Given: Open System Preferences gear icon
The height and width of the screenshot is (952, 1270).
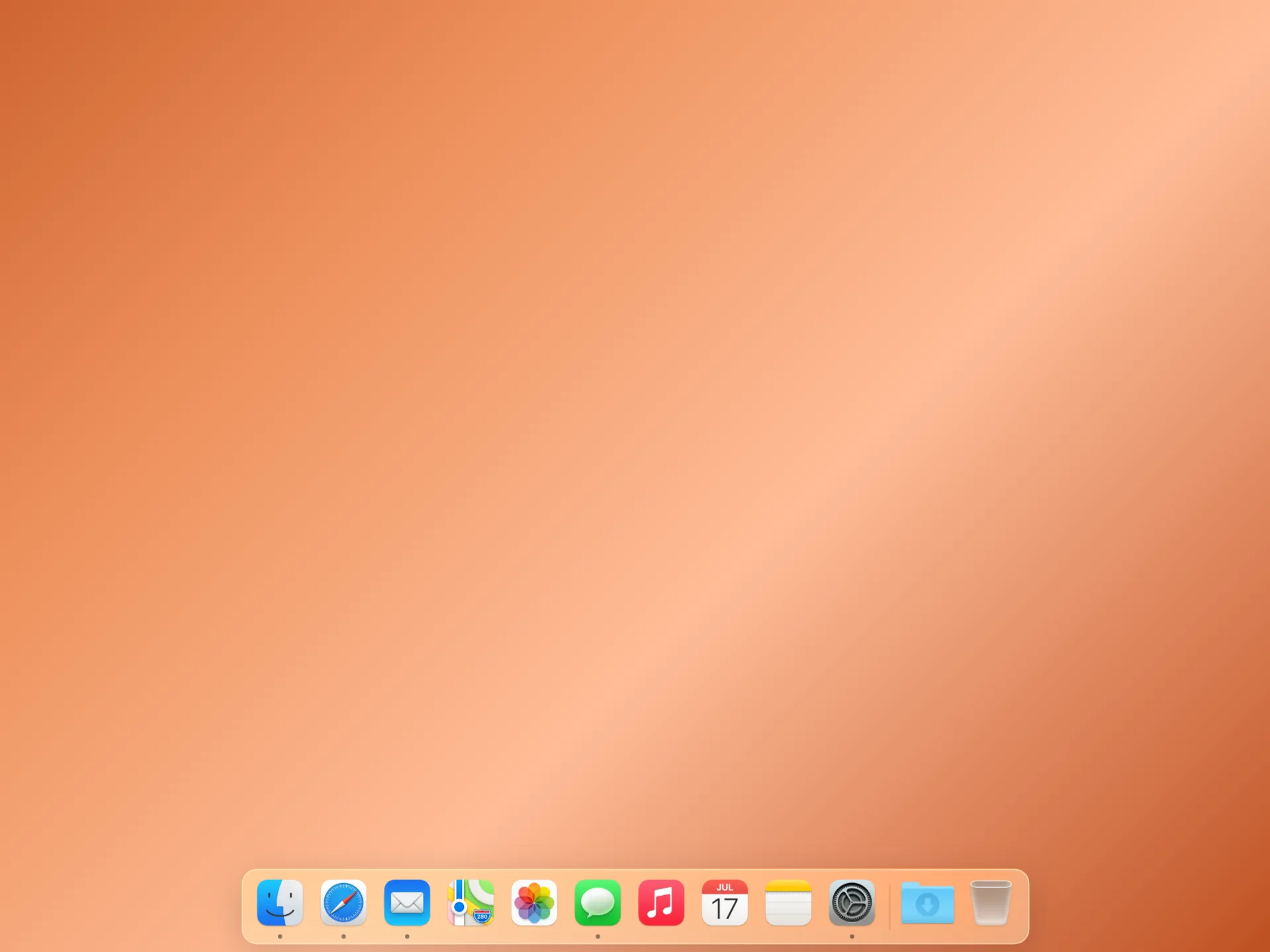Looking at the screenshot, I should 852,903.
